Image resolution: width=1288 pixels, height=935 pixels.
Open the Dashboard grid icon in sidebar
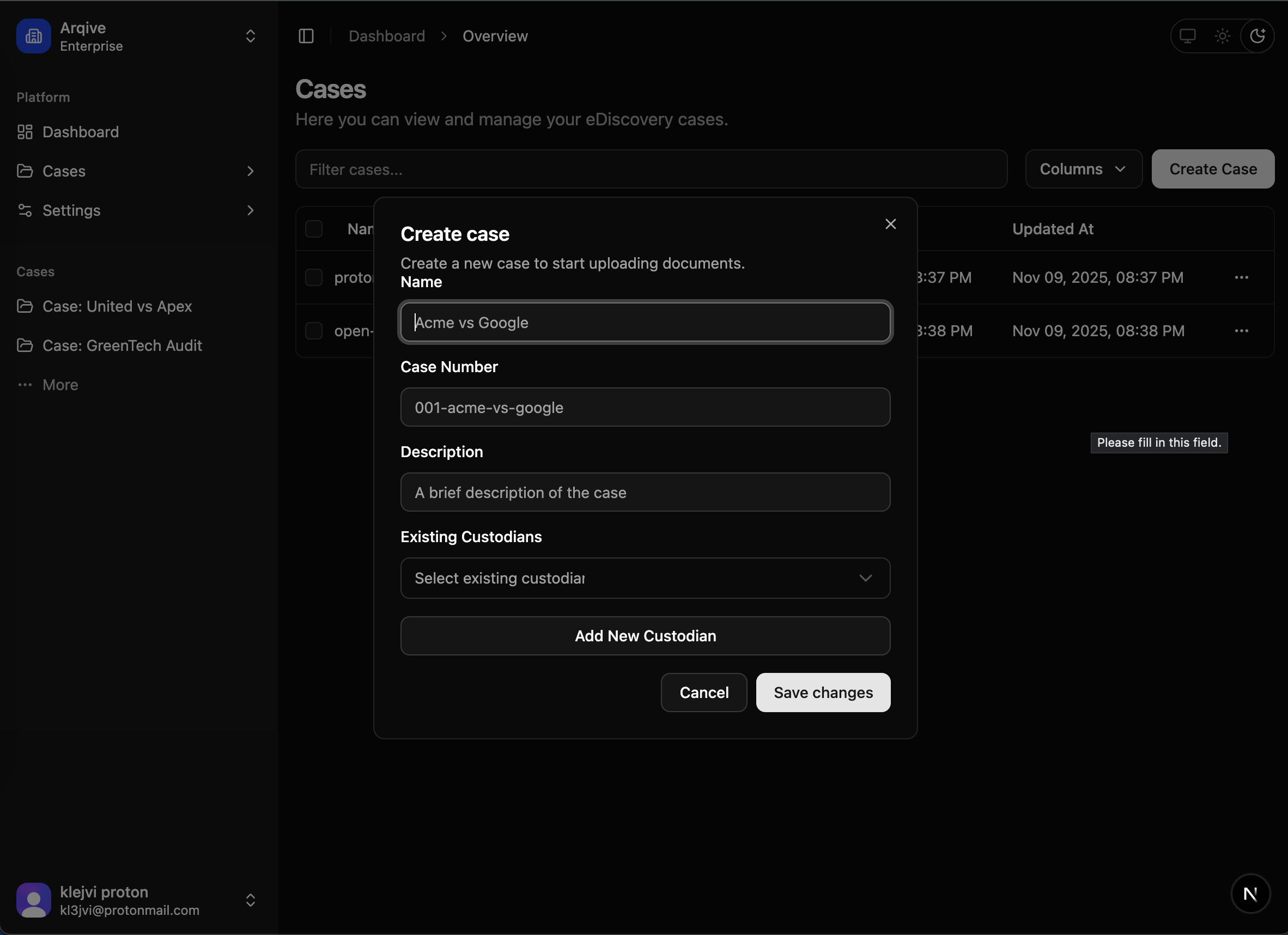coord(24,132)
